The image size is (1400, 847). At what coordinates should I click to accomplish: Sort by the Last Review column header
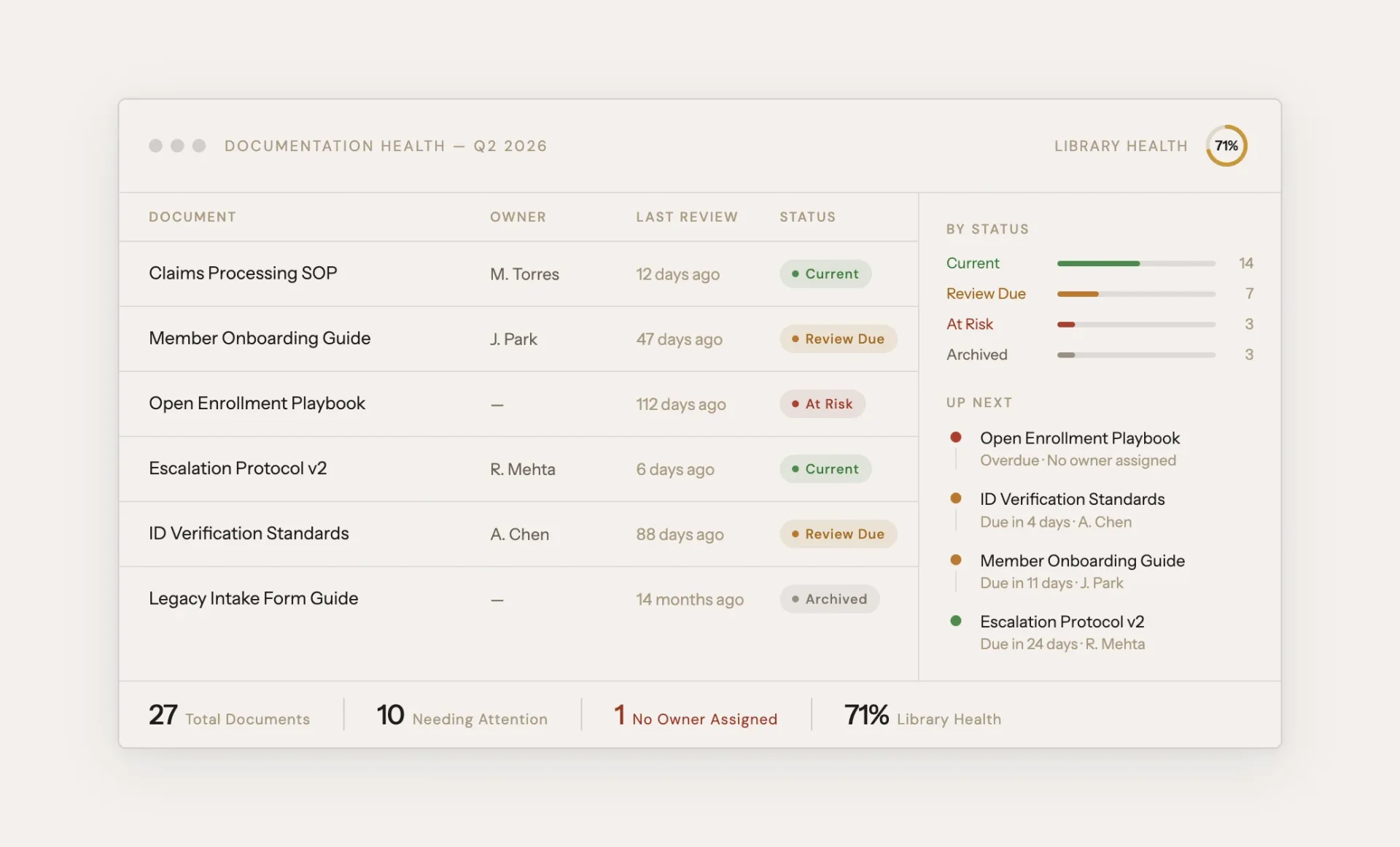[686, 217]
